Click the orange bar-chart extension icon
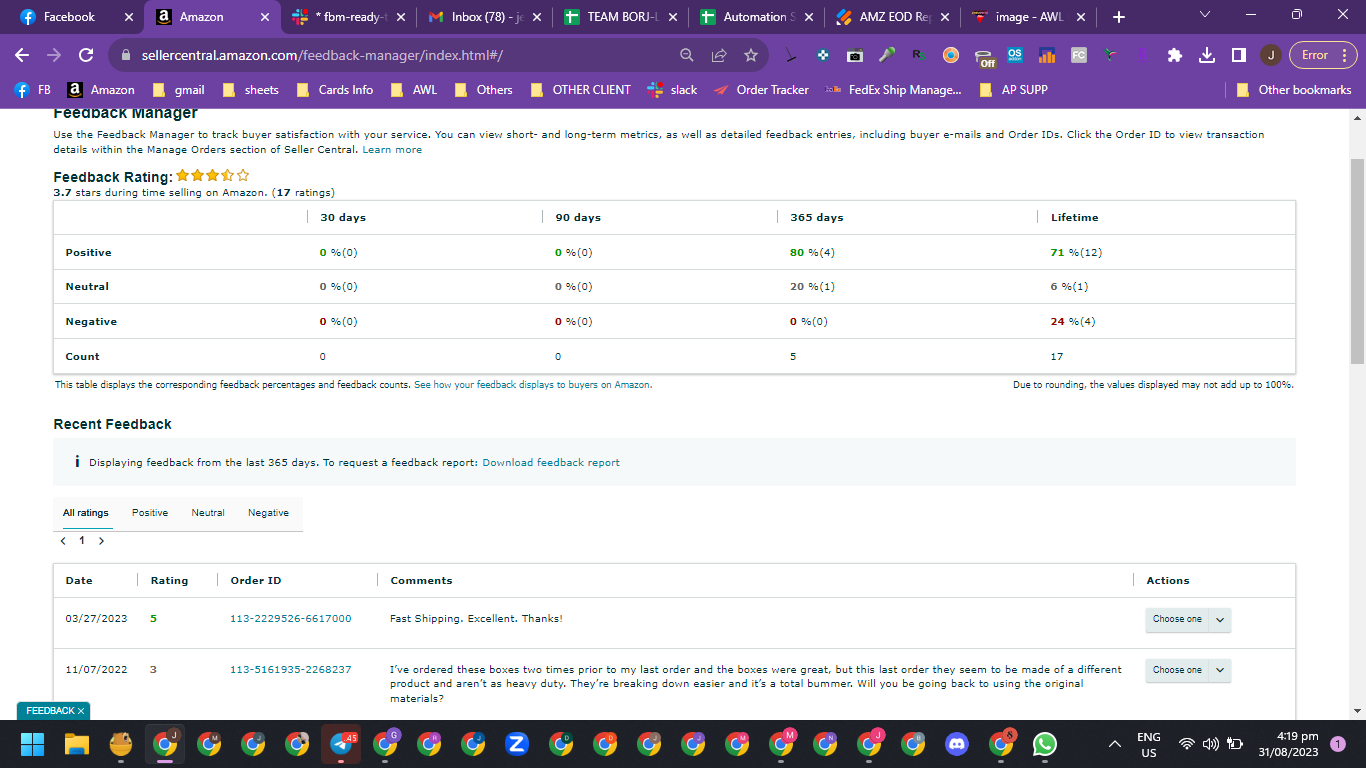Viewport: 1366px width, 768px height. (1047, 55)
